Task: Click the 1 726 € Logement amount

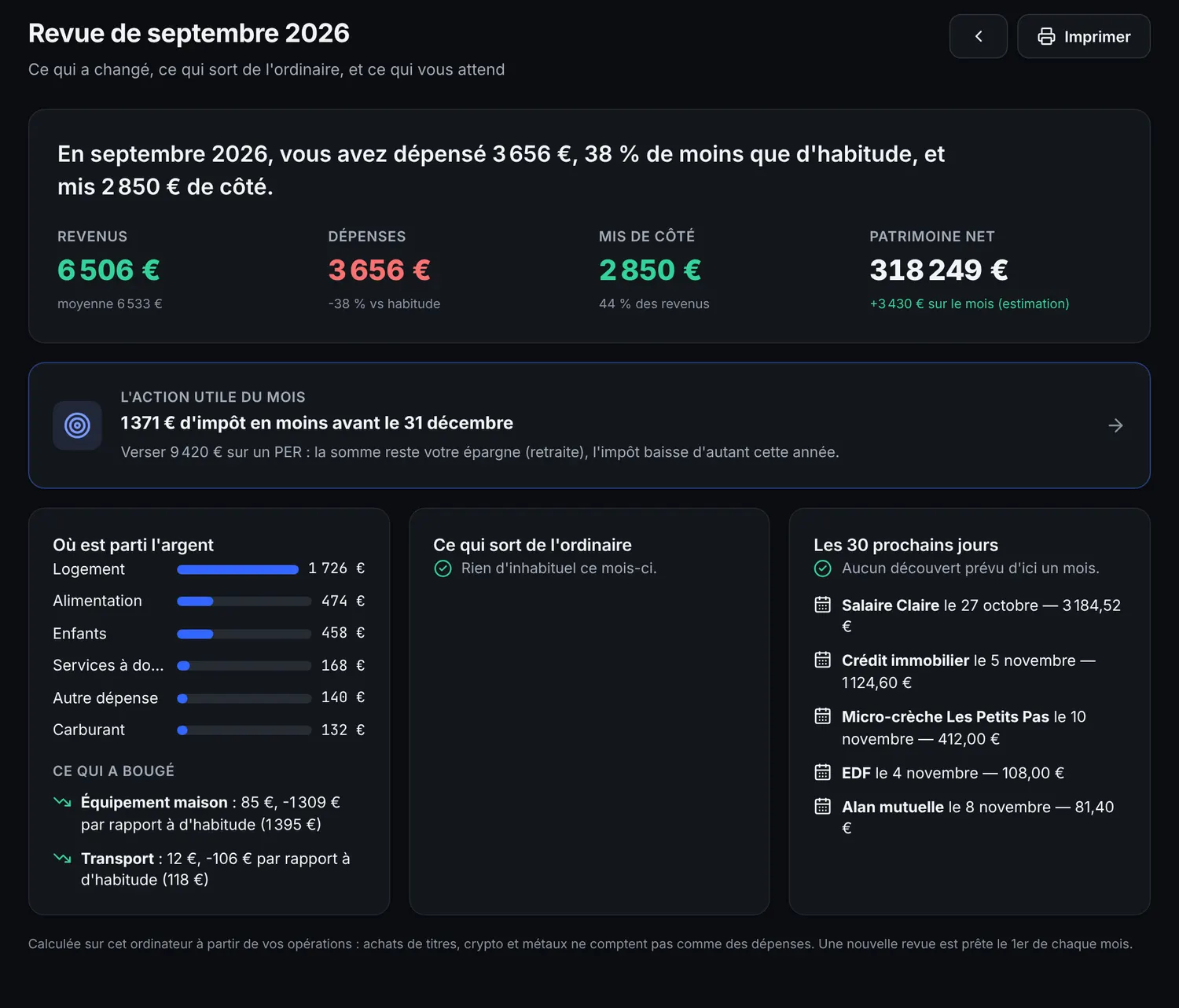Action: coord(336,568)
